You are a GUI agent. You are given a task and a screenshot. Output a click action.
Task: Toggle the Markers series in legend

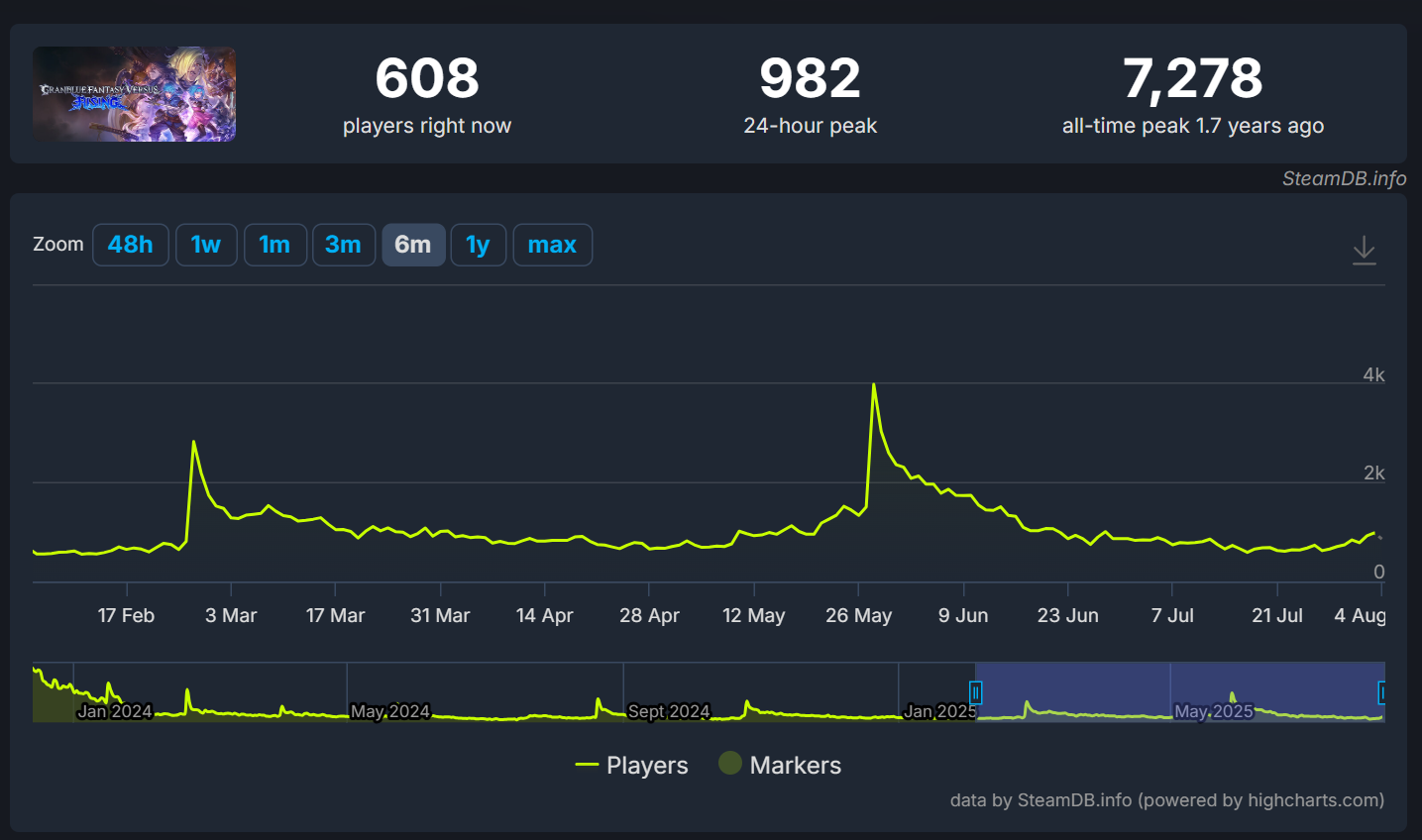[x=780, y=765]
